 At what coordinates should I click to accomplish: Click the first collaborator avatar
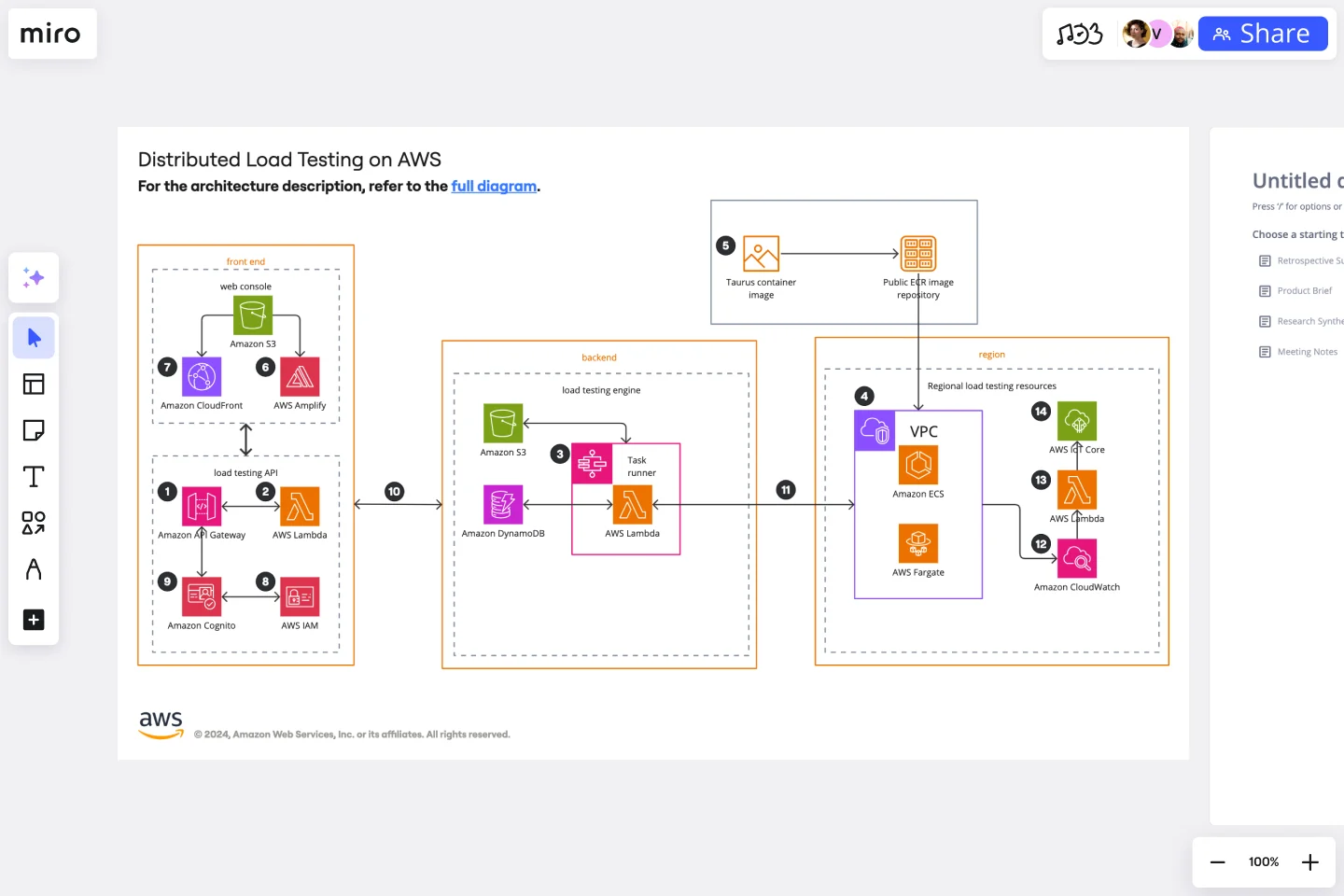[1136, 34]
